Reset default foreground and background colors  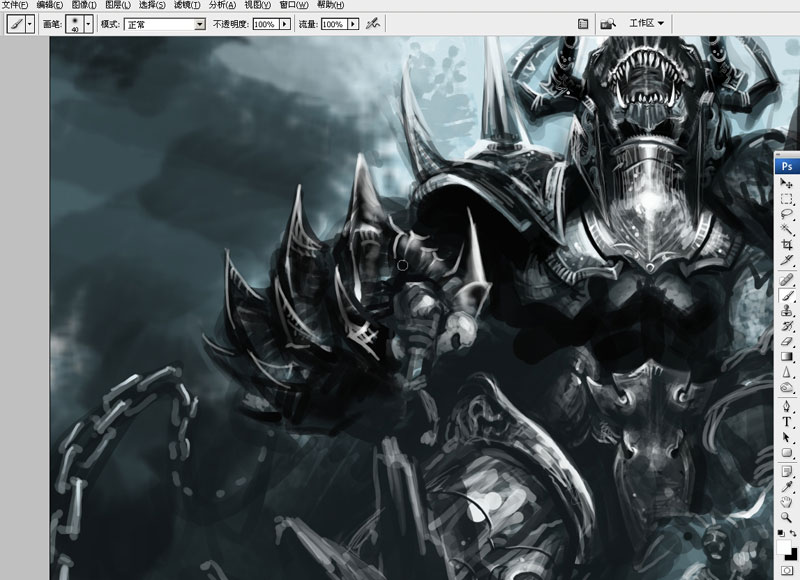(781, 533)
